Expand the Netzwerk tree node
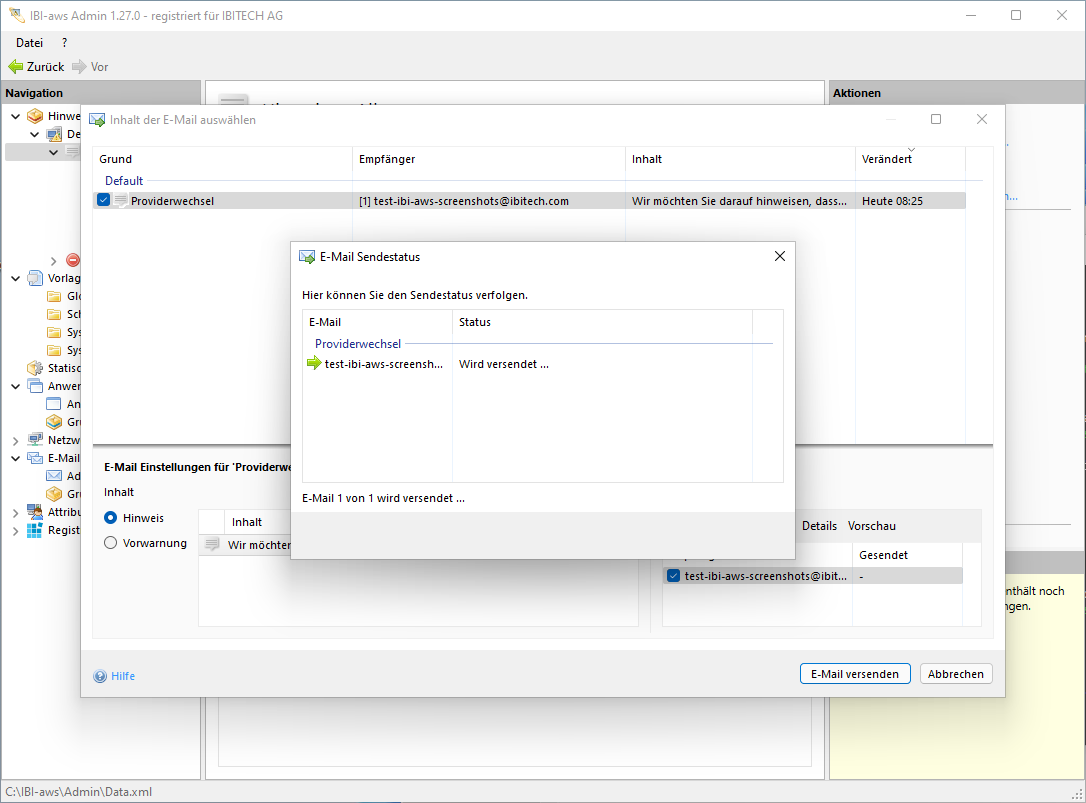 point(15,440)
